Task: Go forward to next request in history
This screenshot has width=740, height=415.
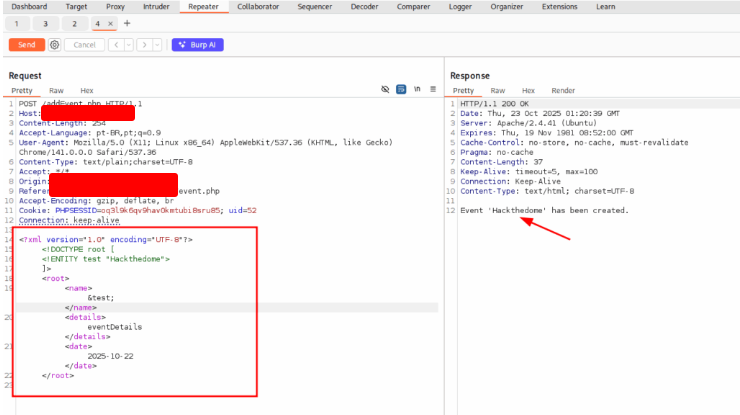Action: point(143,45)
